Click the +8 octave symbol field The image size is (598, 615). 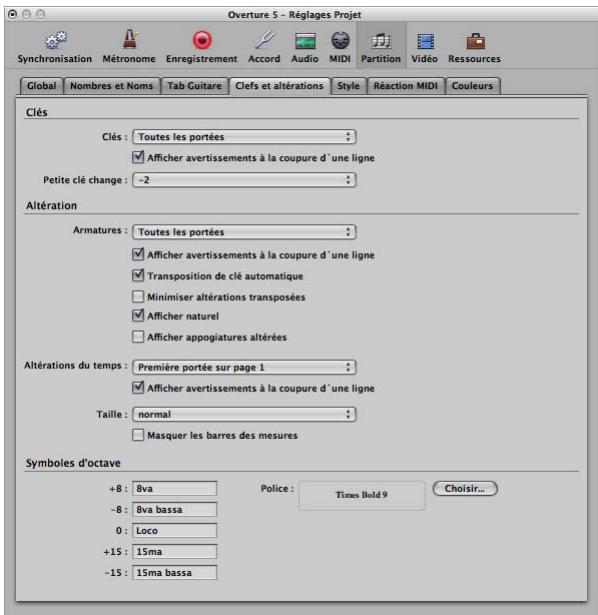click(174, 489)
